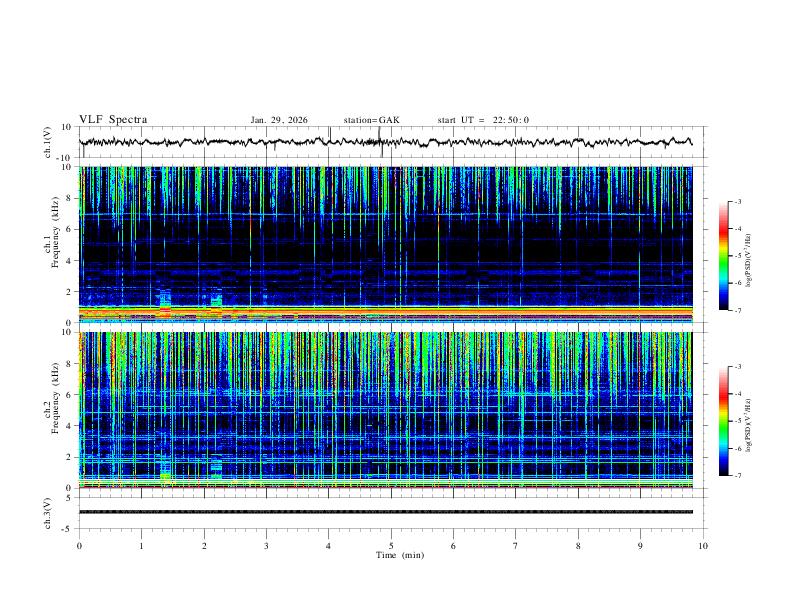This screenshot has width=792, height=612.
Task: Click the bright burst near 1.4 min in ch.1 spectrogram
Action: click(165, 303)
